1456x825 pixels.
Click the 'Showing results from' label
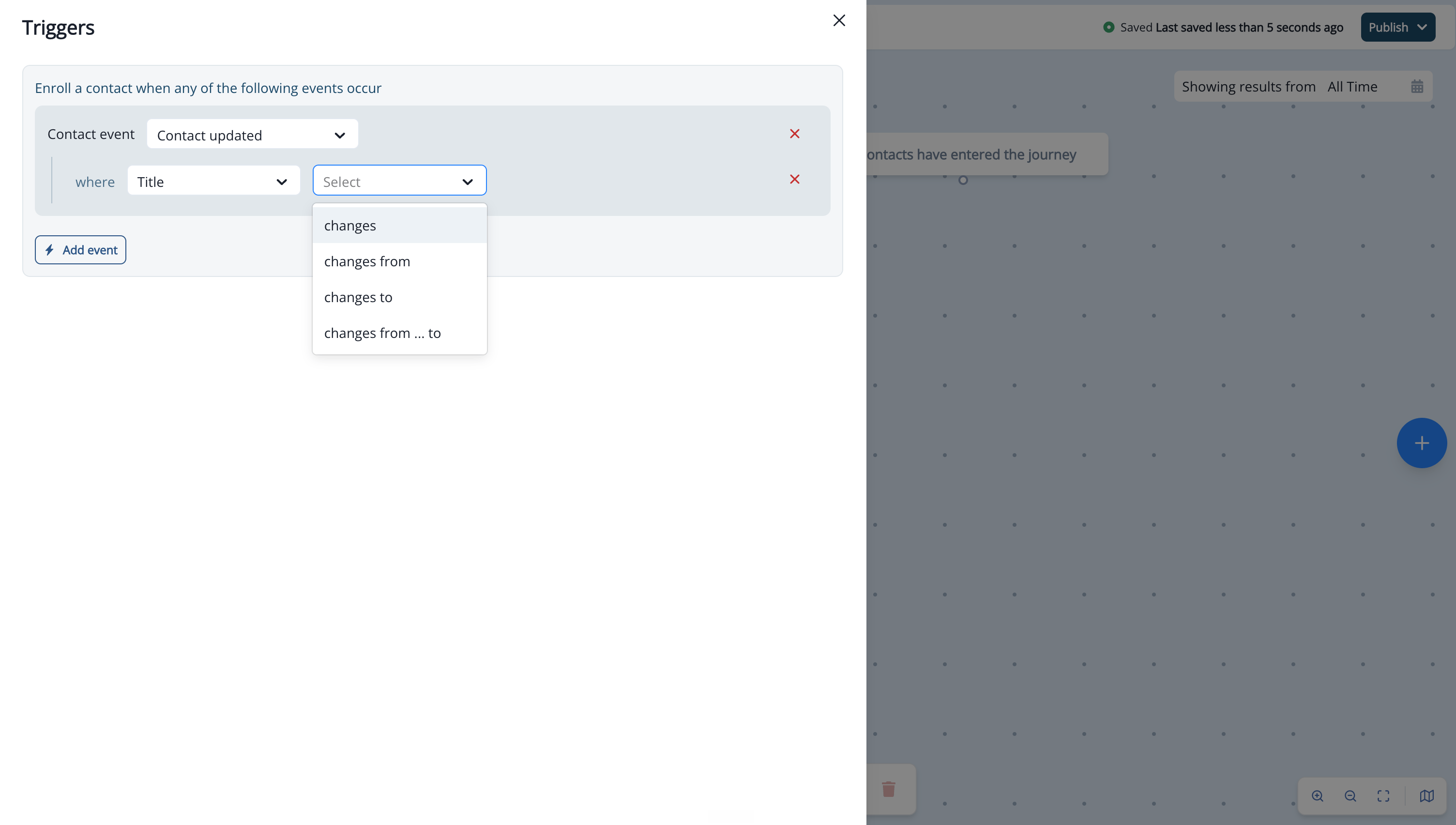(1248, 87)
